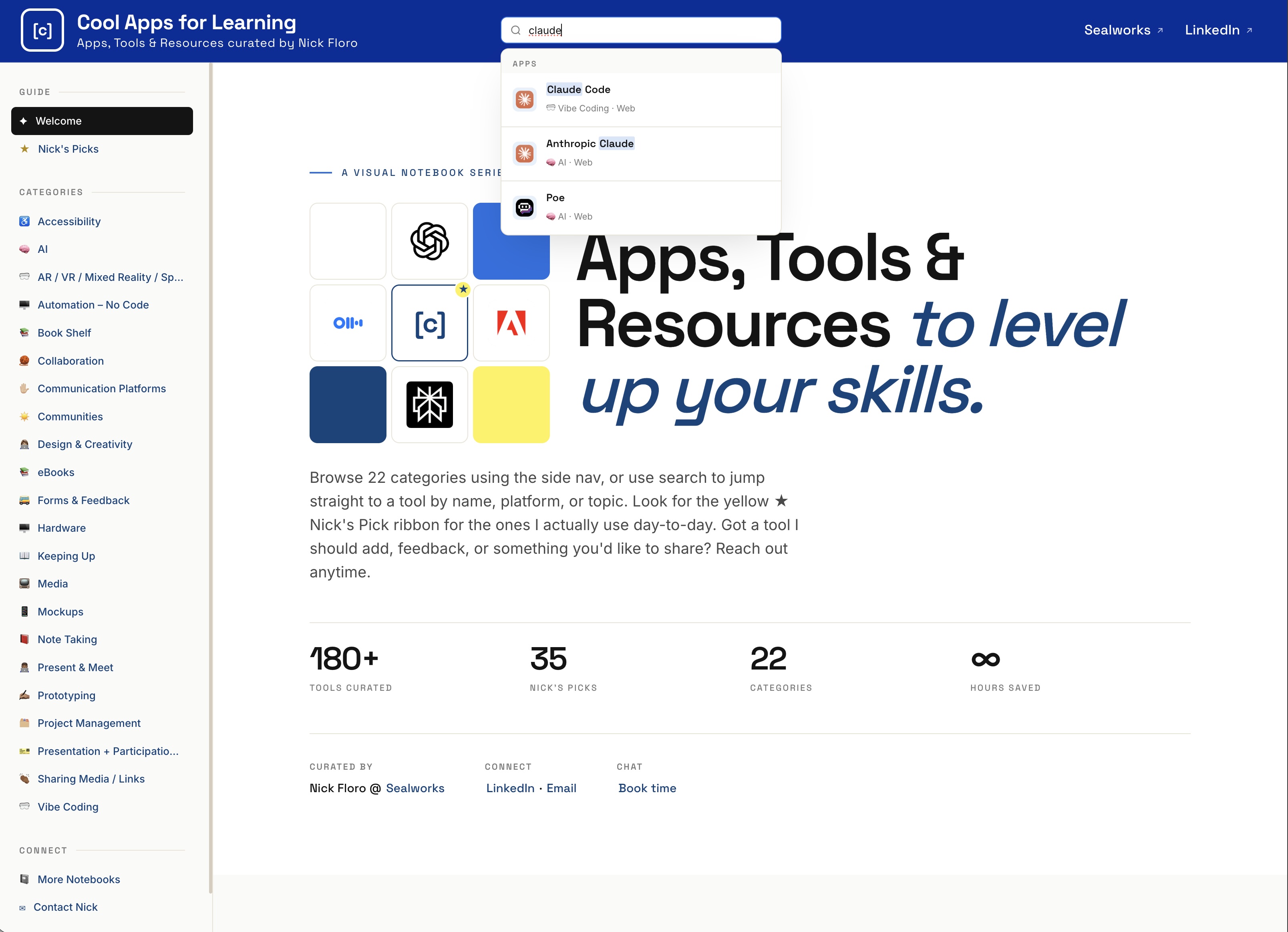Click the yellow tile in grid
The height and width of the screenshot is (932, 1288).
tap(511, 405)
